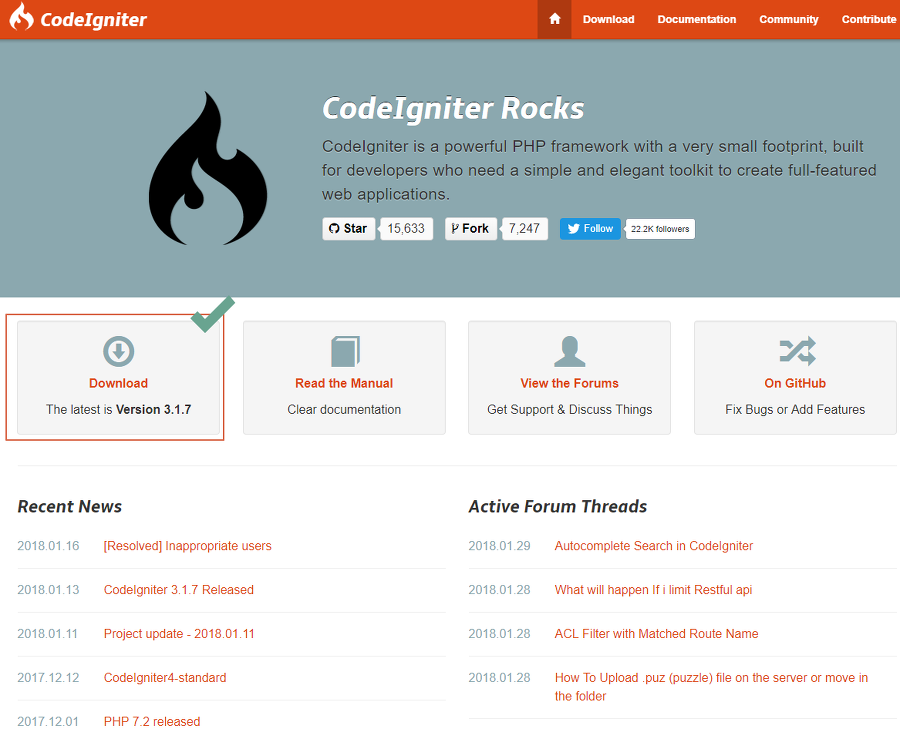This screenshot has height=729, width=900.
Task: Open 'CodeIgniter4-standard' news item
Action: click(x=165, y=677)
